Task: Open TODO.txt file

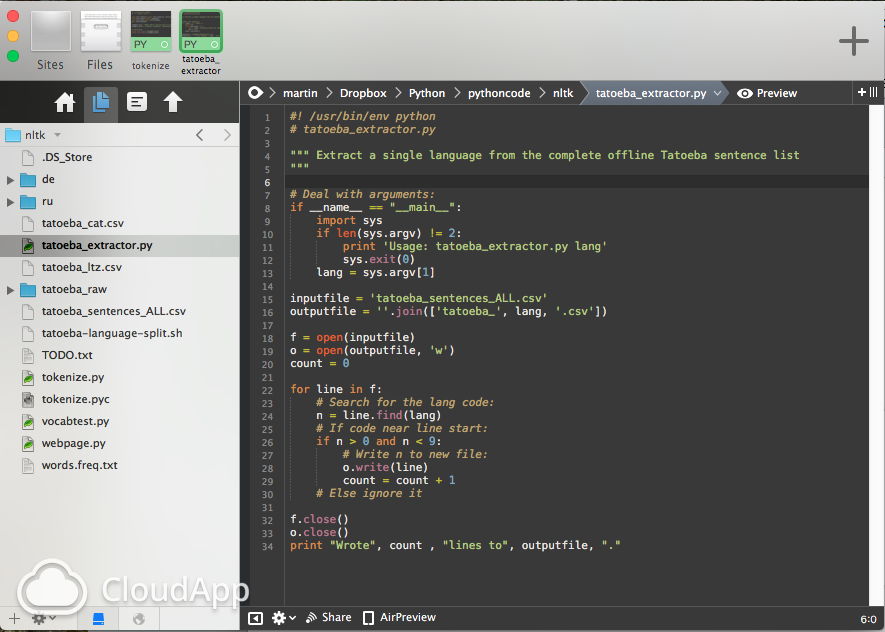Action: click(x=120, y=356)
